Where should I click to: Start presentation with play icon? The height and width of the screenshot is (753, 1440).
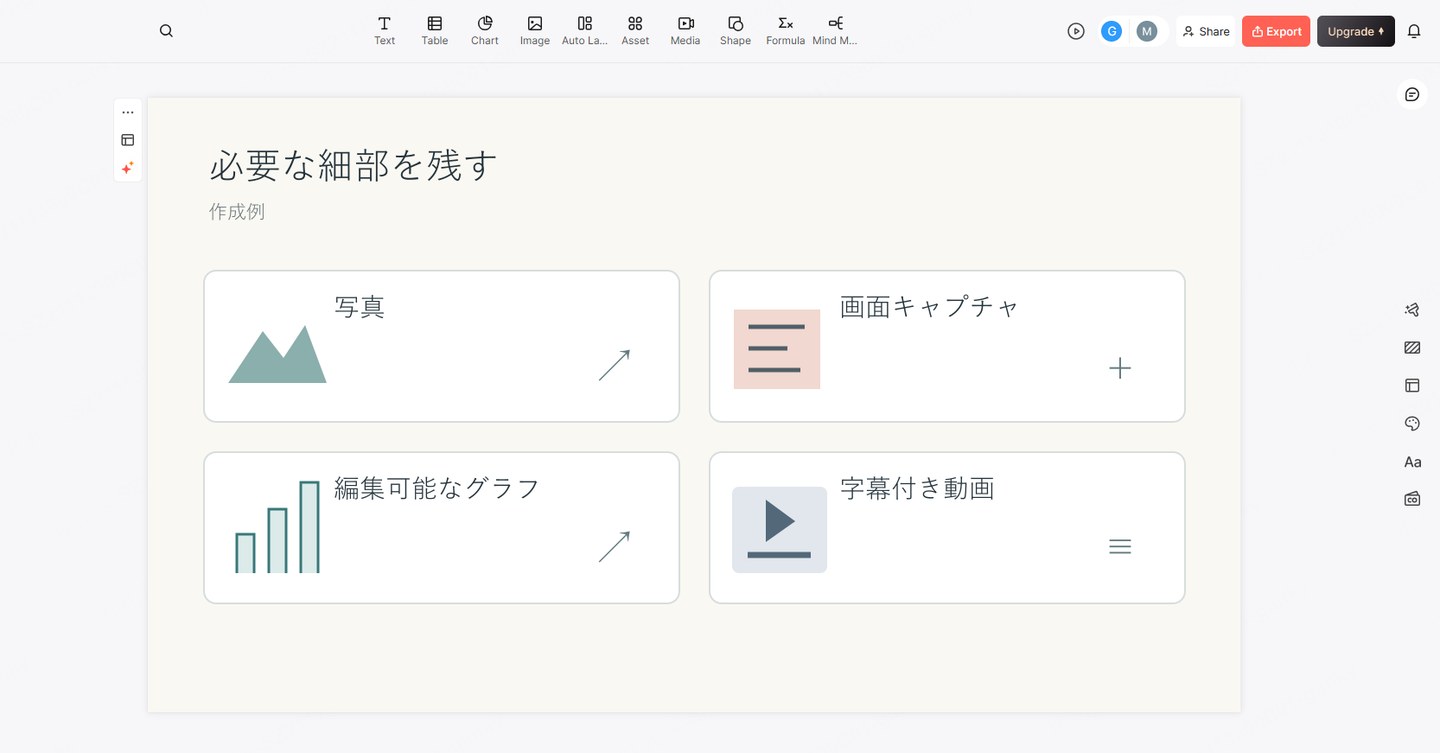point(1076,31)
